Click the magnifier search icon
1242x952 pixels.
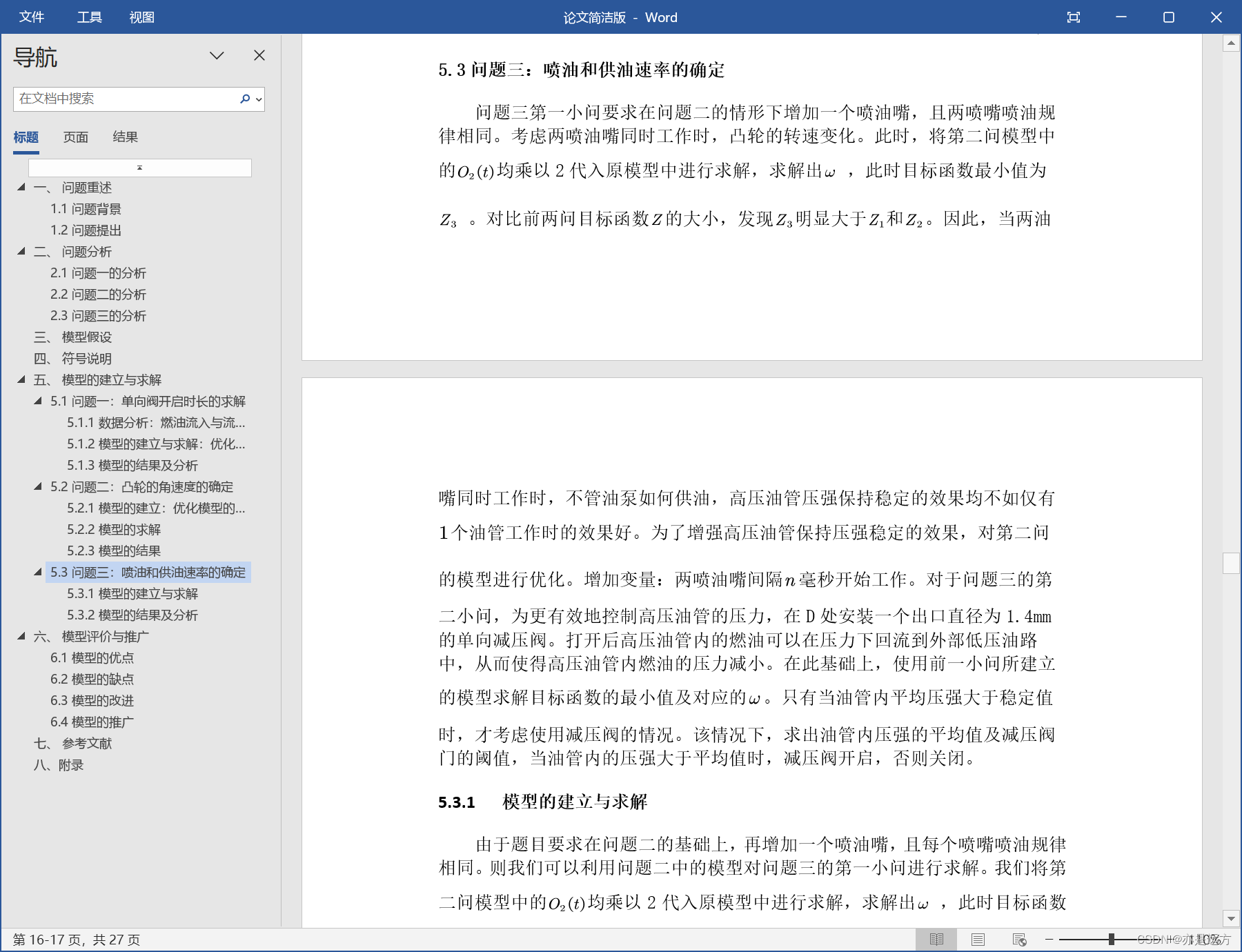click(244, 99)
